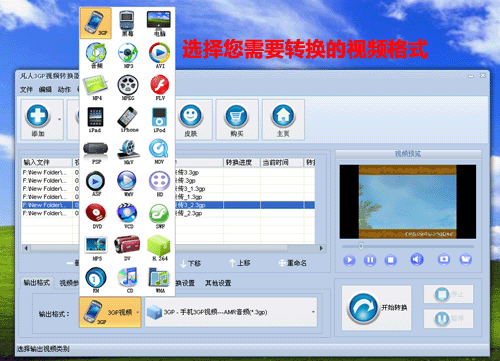The image size is (500, 361).
Task: Pick the iPod device format
Action: click(x=159, y=120)
